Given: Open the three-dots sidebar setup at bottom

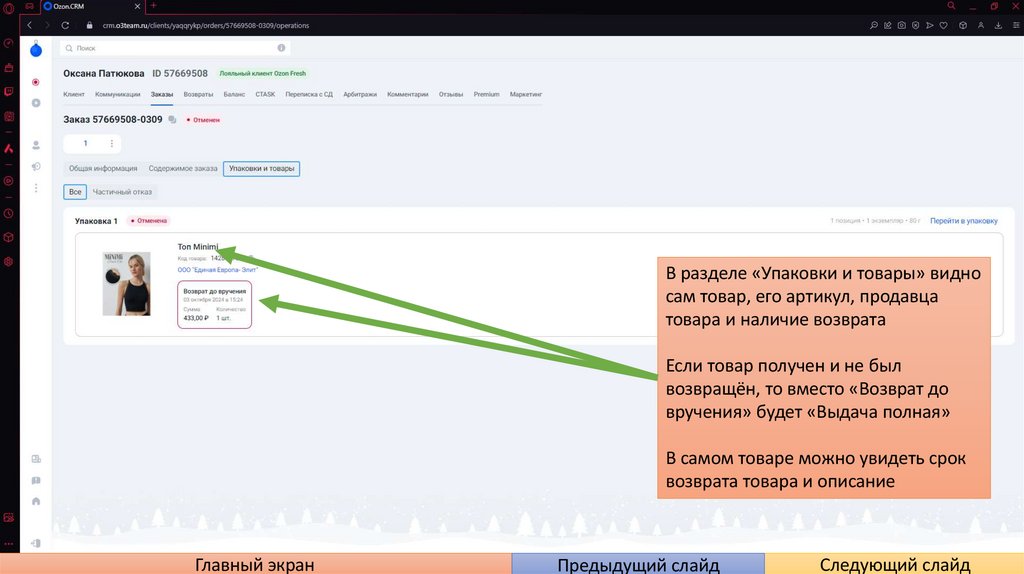Looking at the screenshot, I should coord(8,543).
